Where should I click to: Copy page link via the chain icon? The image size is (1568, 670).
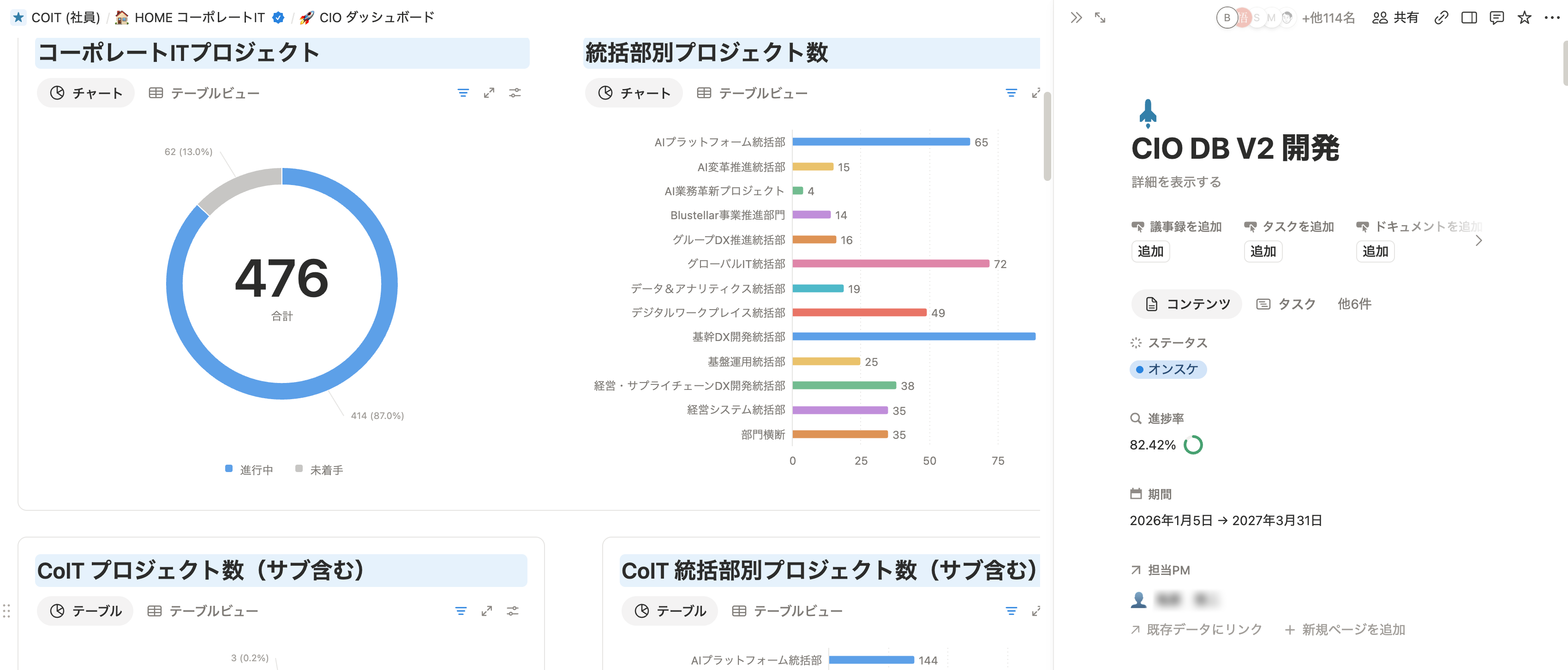1441,18
